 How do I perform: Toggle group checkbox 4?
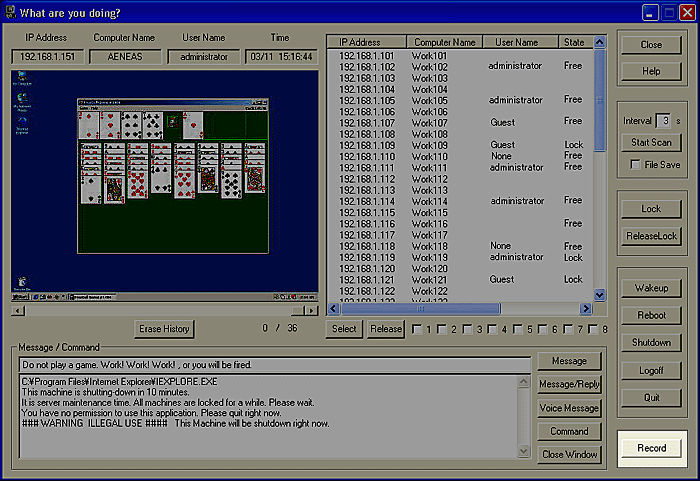[492, 329]
